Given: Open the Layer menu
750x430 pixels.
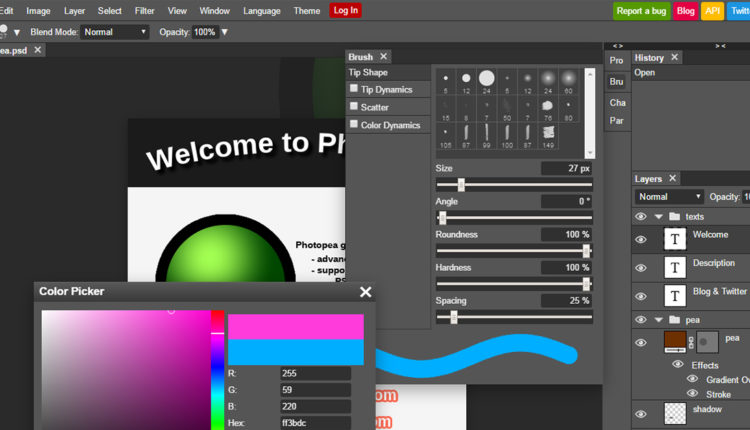Looking at the screenshot, I should pyautogui.click(x=74, y=10).
